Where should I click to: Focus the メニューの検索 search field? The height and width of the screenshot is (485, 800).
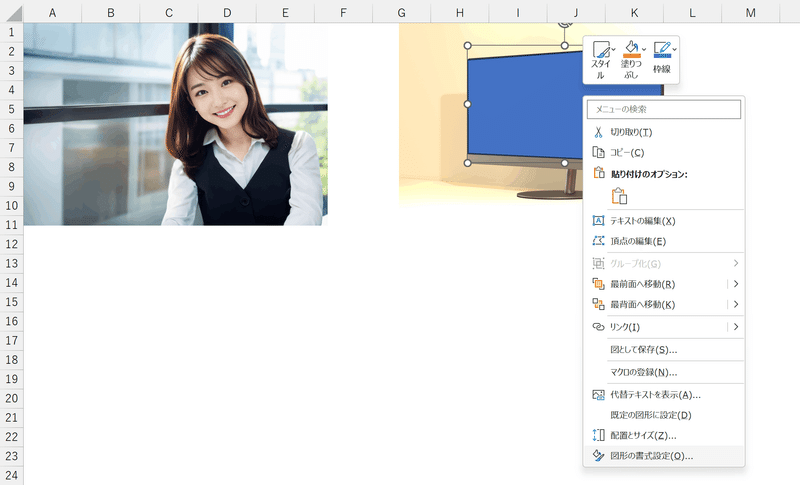[664, 109]
